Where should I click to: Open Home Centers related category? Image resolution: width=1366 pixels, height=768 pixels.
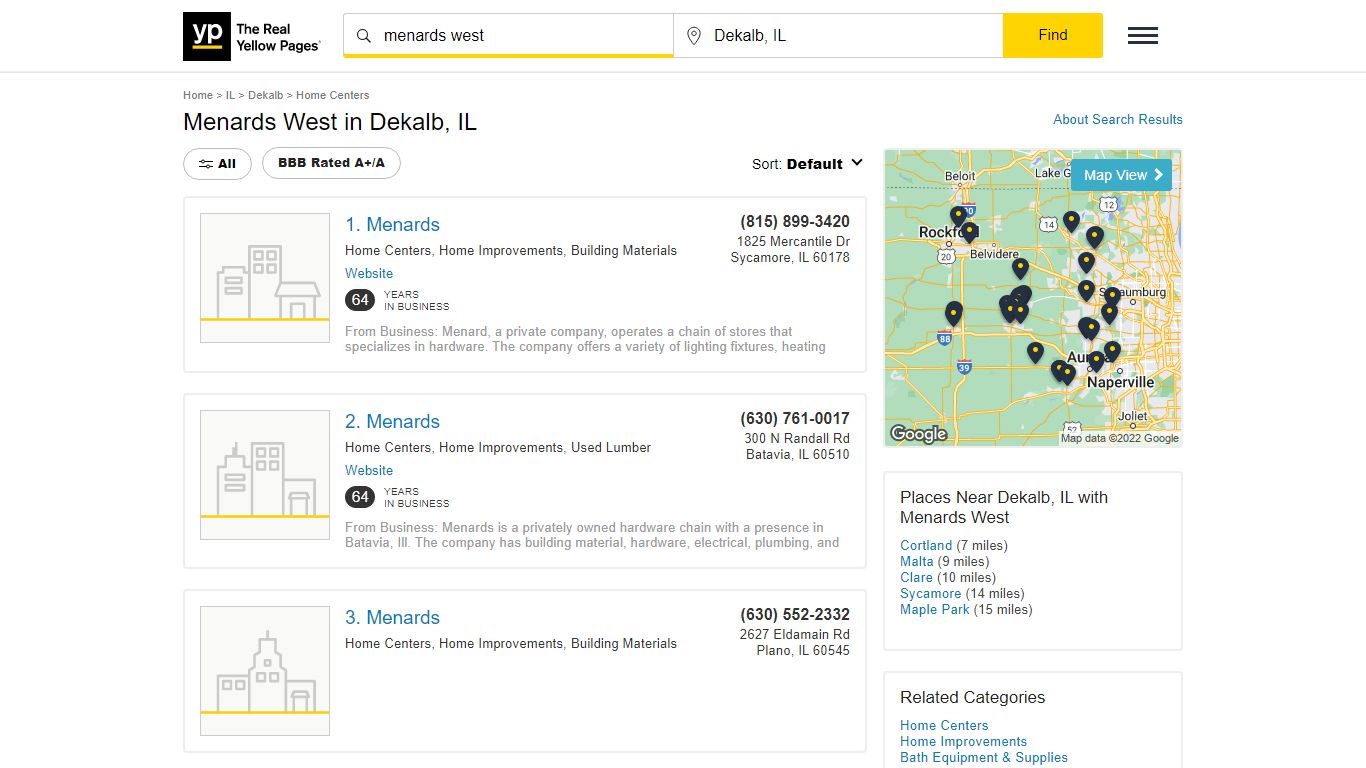(x=944, y=725)
